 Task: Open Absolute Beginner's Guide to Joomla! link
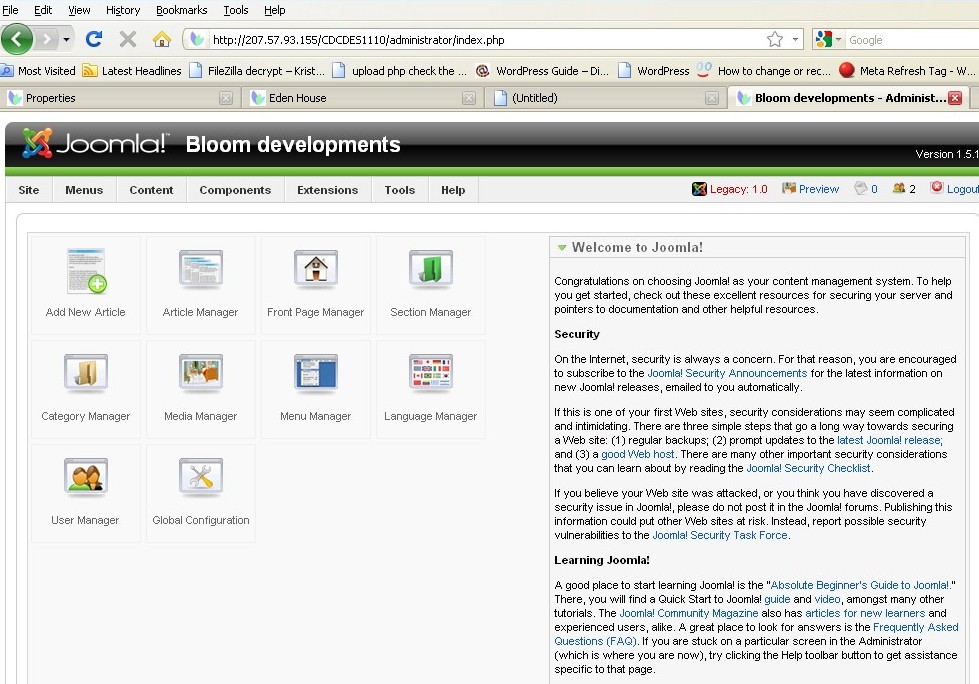860,585
